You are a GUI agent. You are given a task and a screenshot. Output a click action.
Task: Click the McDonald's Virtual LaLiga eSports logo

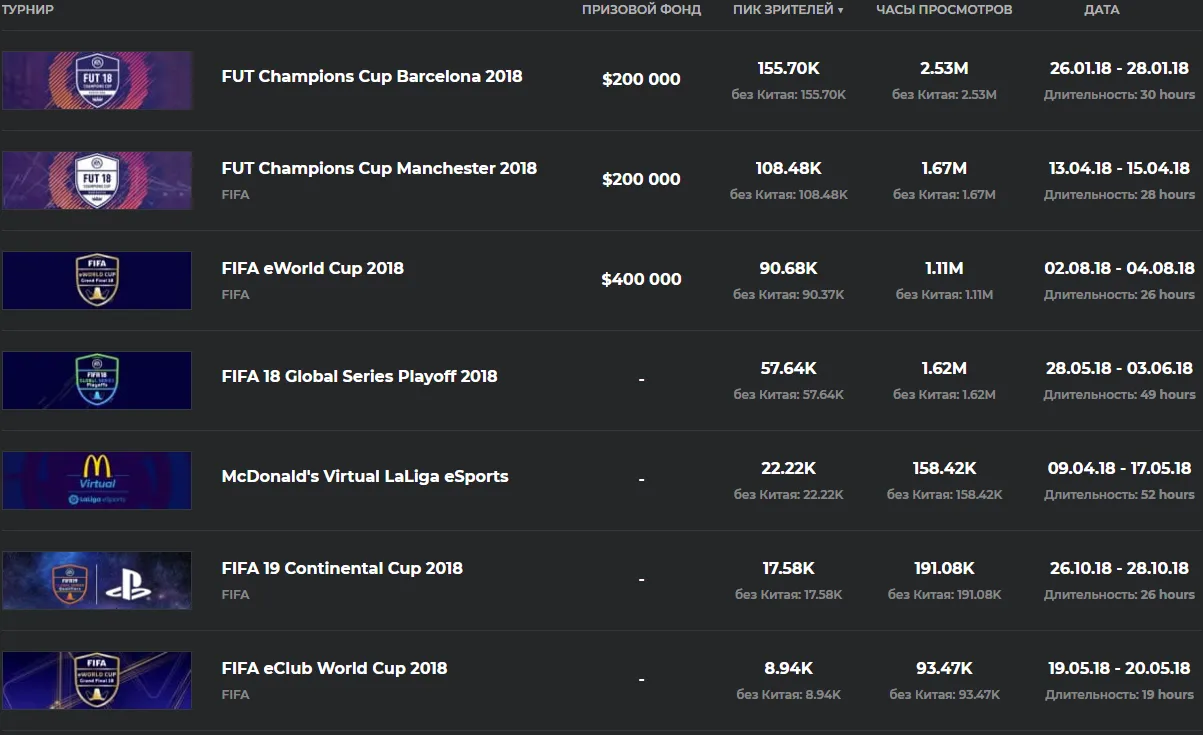pyautogui.click(x=97, y=480)
